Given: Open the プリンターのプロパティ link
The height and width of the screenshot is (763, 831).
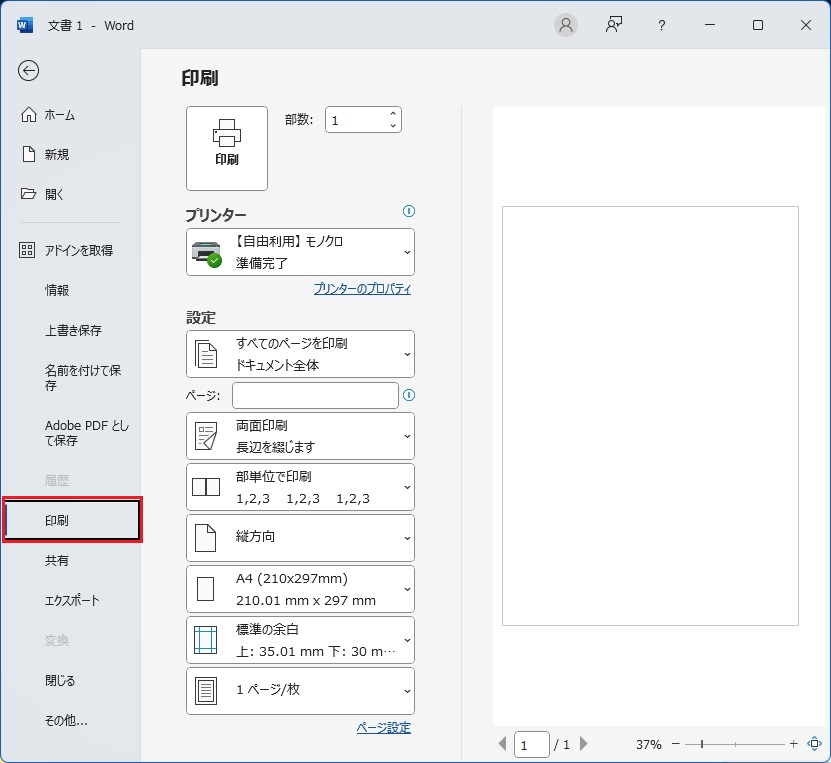Looking at the screenshot, I should click(362, 289).
